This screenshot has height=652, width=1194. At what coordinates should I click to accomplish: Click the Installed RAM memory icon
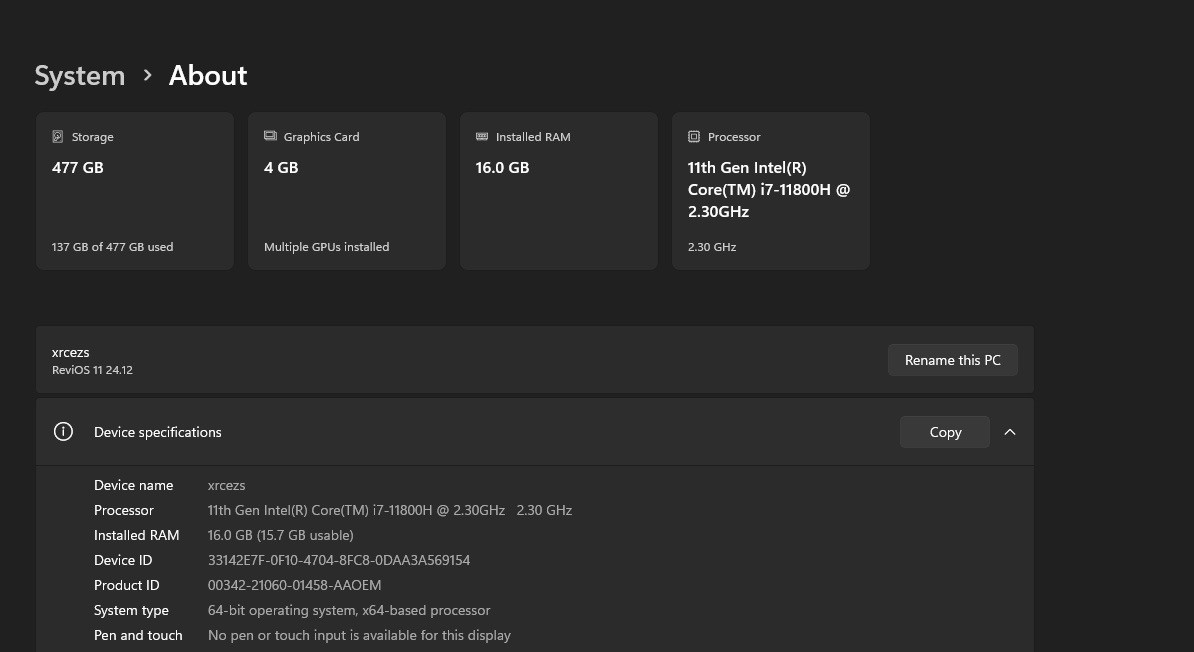[482, 136]
